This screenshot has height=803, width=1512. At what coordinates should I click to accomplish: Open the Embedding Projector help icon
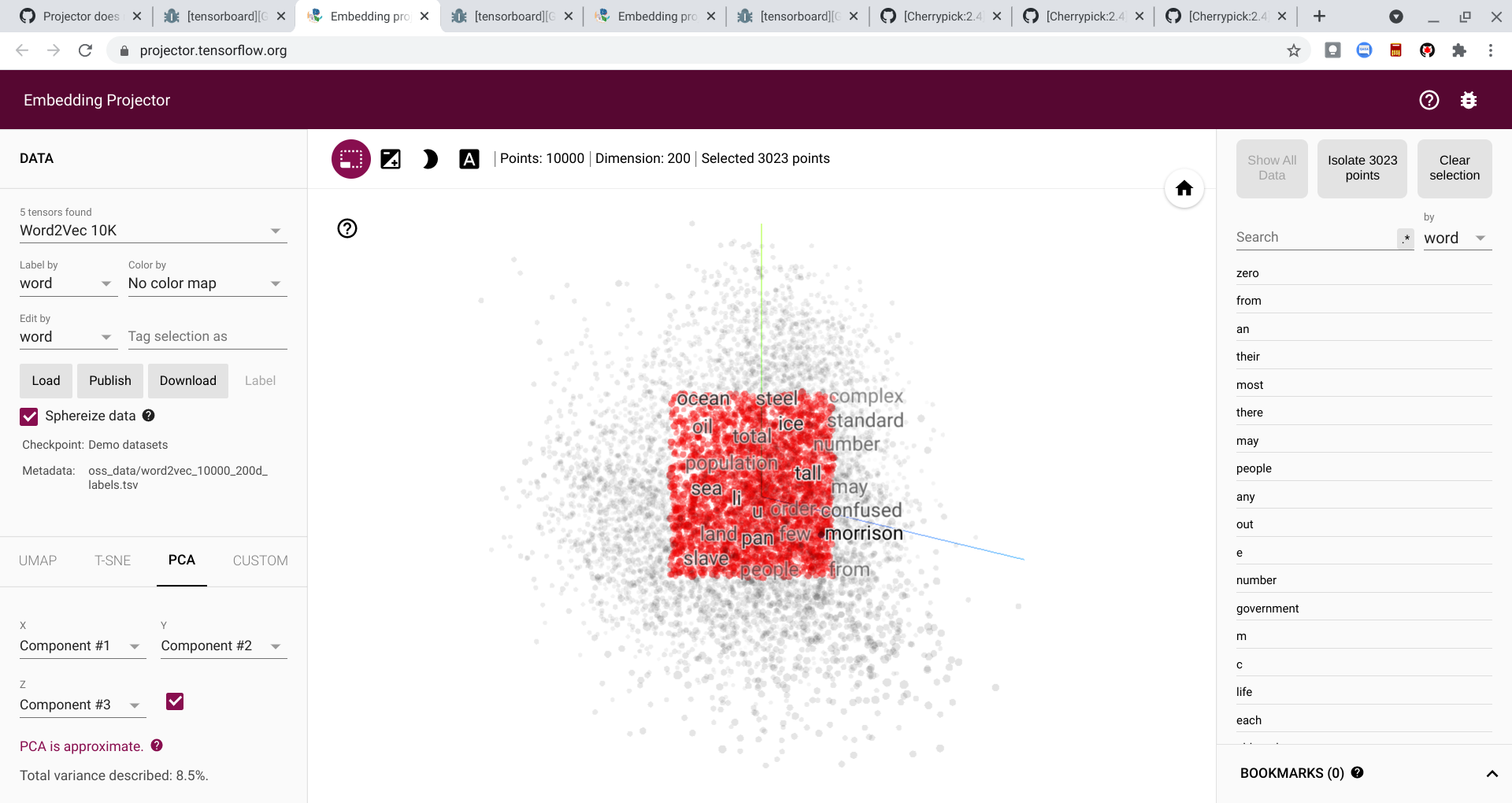[x=1429, y=100]
